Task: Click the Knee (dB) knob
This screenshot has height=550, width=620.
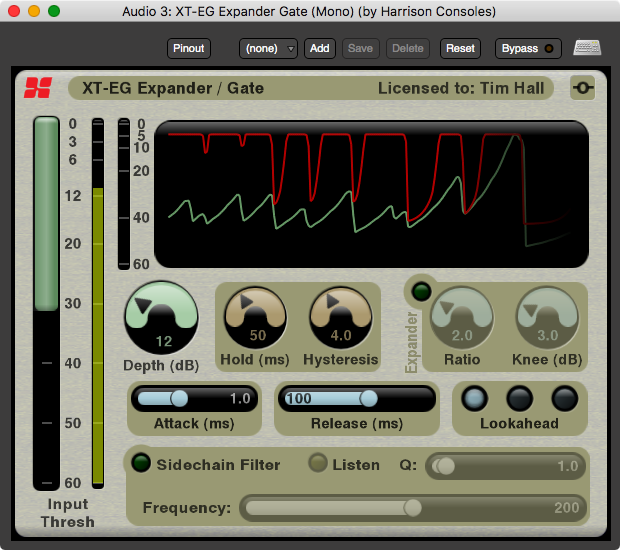Action: [x=547, y=318]
